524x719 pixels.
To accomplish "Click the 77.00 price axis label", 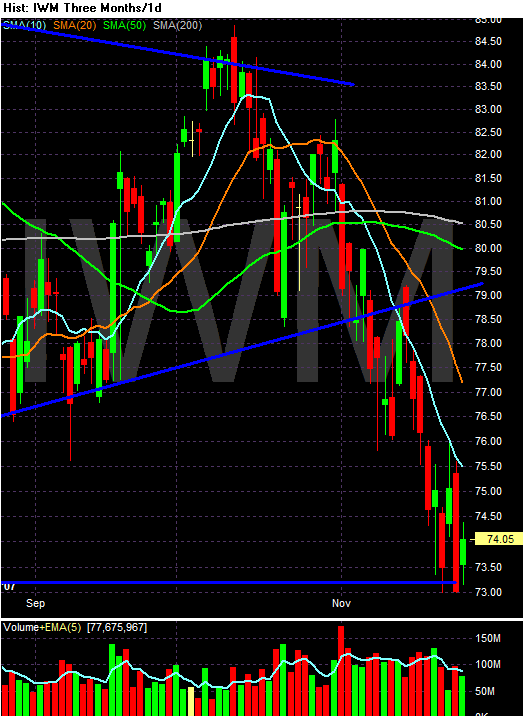I will 488,392.
